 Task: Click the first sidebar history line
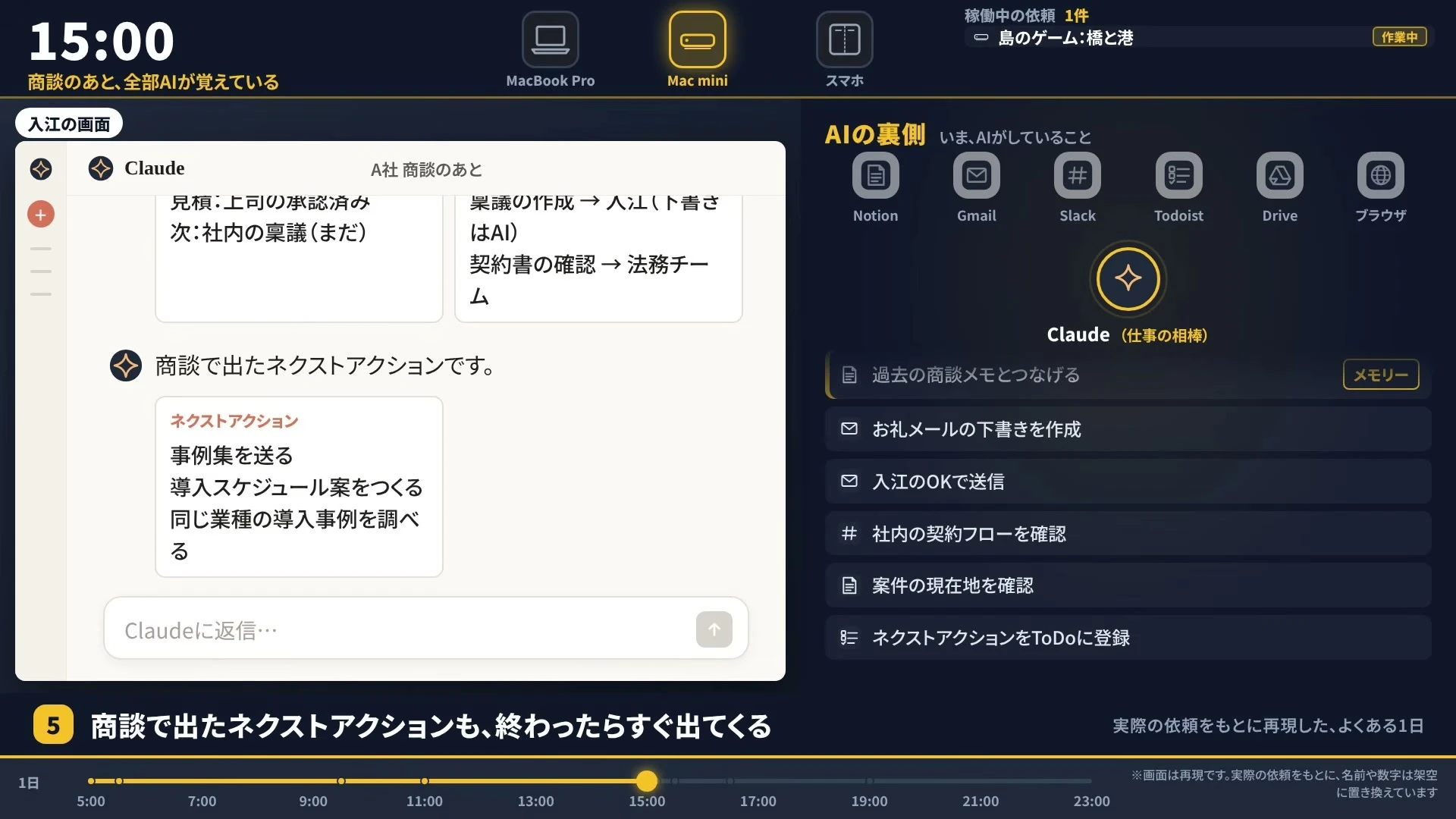41,249
